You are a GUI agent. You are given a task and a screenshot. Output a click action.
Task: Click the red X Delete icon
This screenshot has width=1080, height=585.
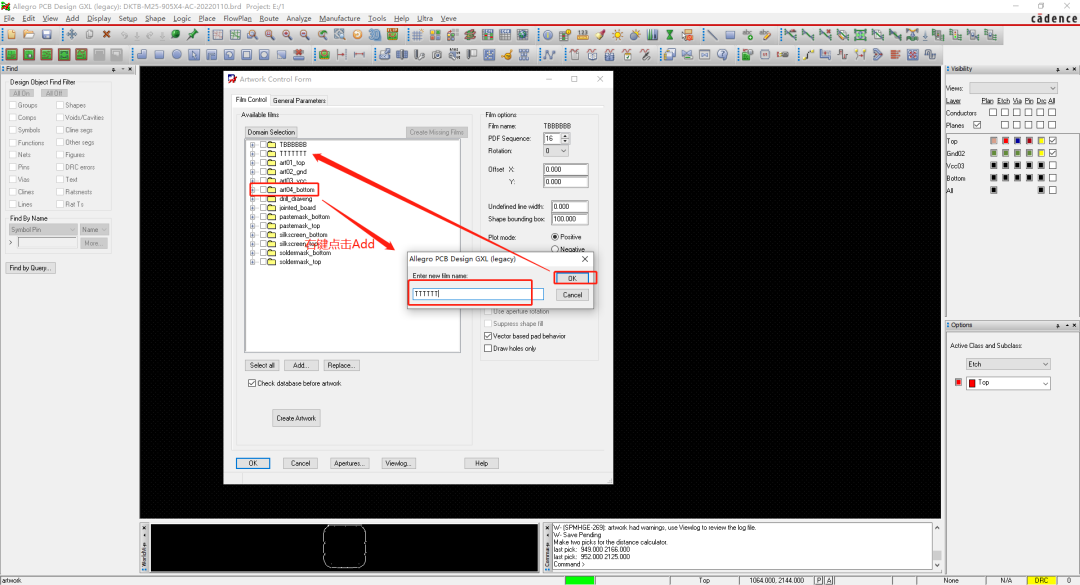point(107,34)
